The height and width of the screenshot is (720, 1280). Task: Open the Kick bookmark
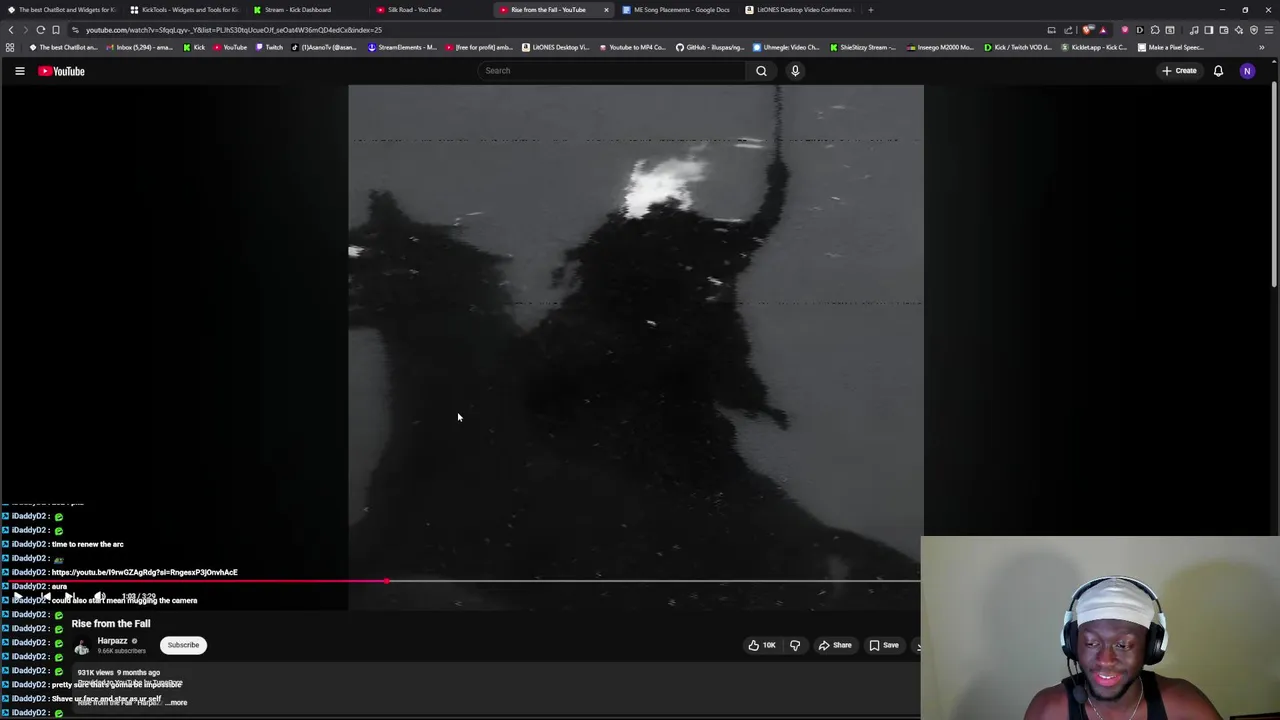pos(194,47)
